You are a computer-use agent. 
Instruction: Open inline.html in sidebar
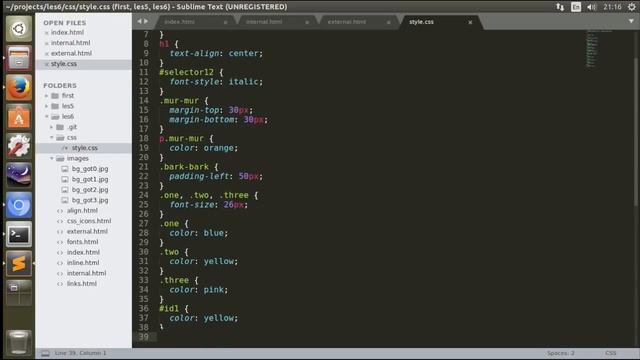coord(83,263)
